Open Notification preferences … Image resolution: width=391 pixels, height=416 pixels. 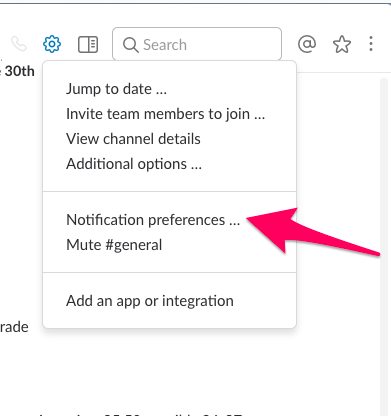click(153, 220)
